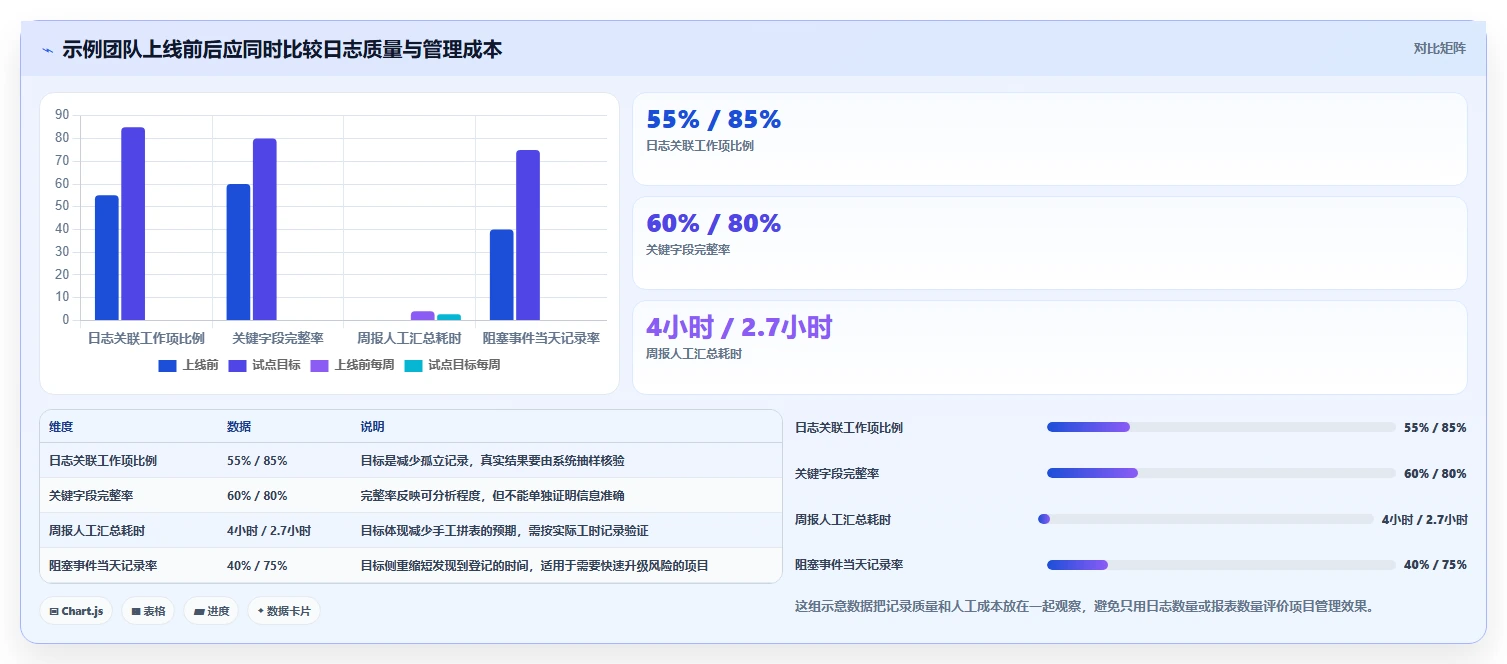Click the 说明 column header
The image size is (1507, 664).
(x=372, y=427)
